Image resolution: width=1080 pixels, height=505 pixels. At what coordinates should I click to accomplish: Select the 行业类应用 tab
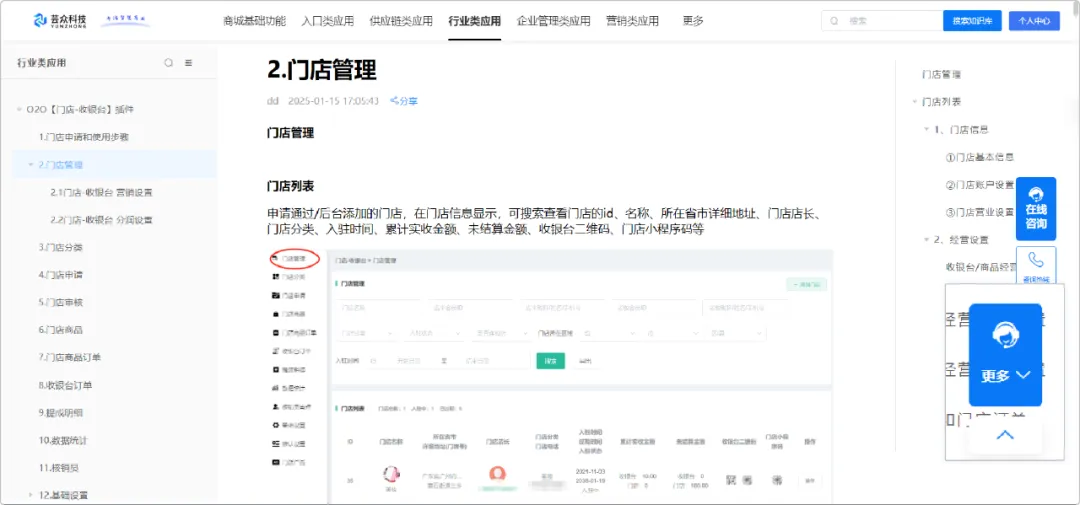[x=475, y=21]
